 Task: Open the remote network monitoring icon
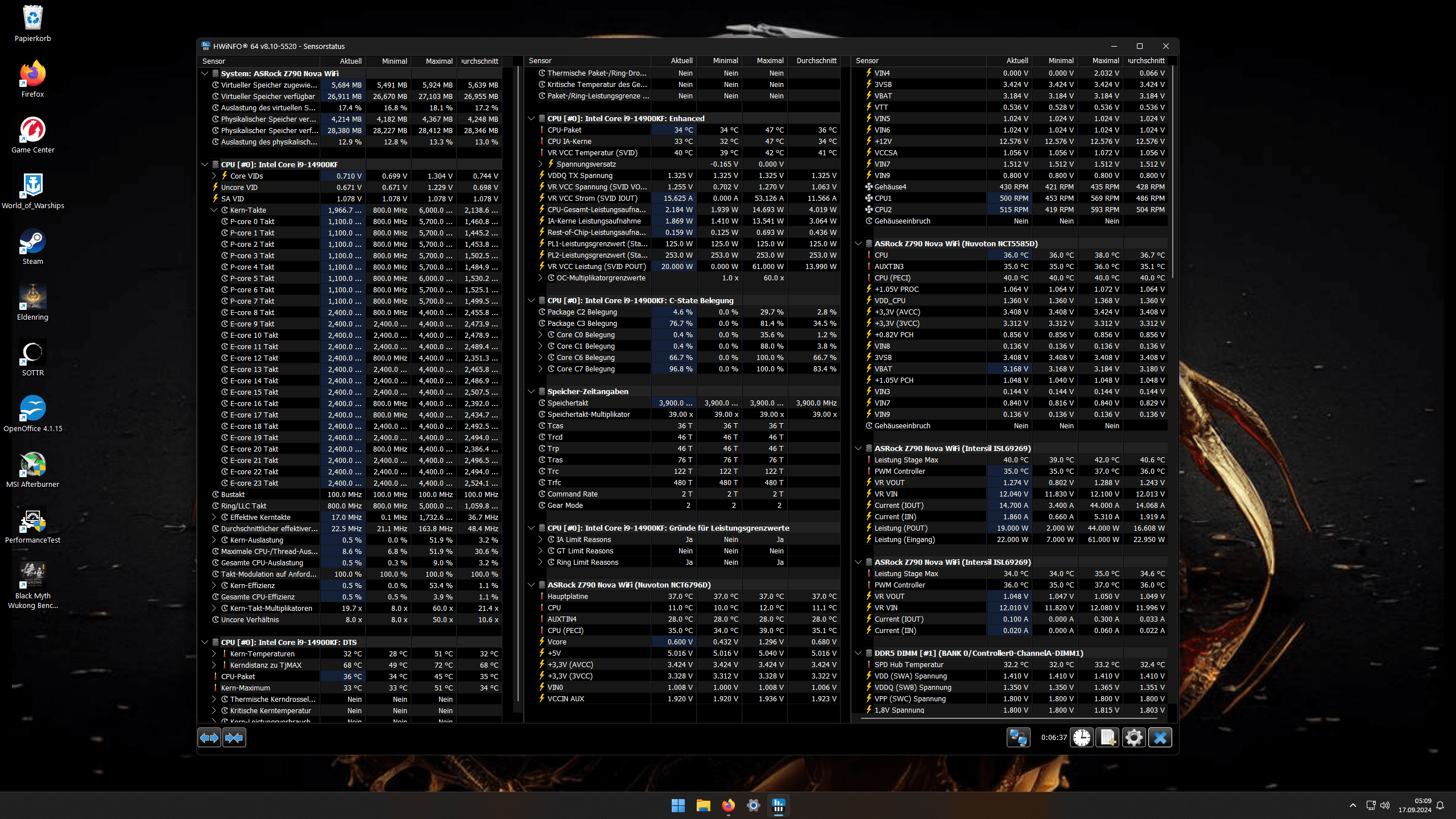tap(1018, 738)
